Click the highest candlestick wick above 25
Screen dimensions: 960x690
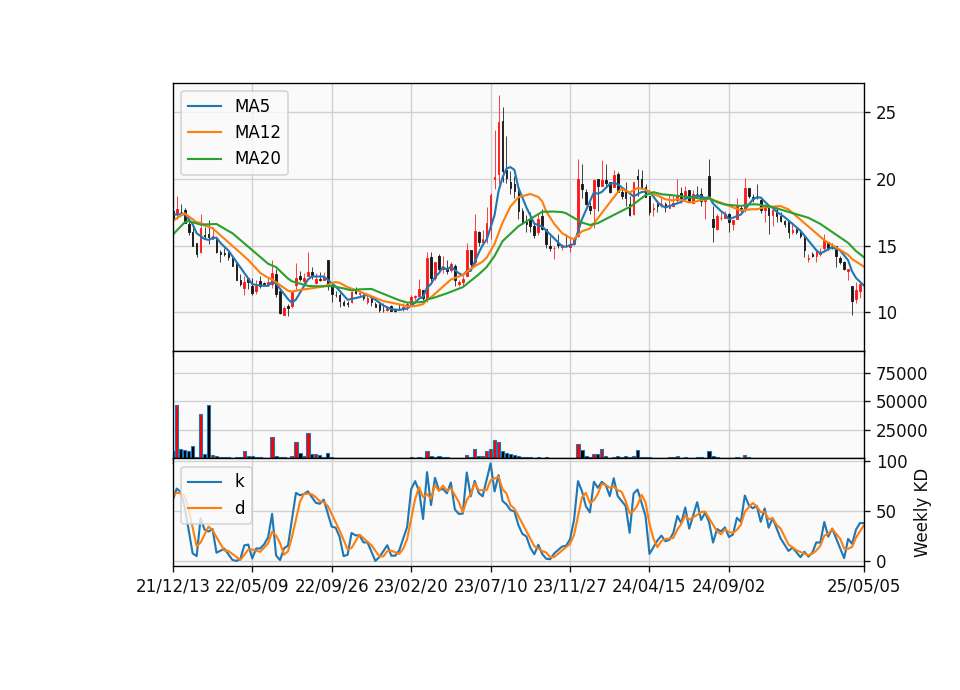(x=499, y=107)
